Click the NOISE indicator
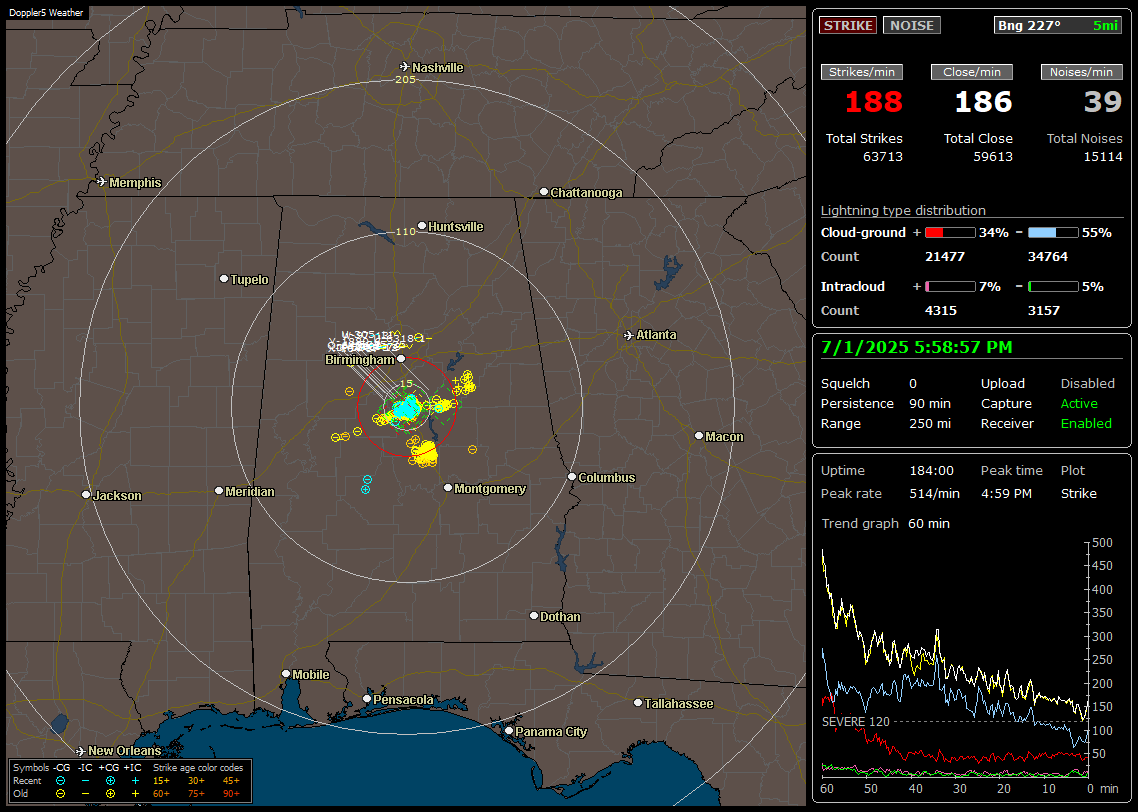This screenshot has width=1138, height=812. (912, 25)
